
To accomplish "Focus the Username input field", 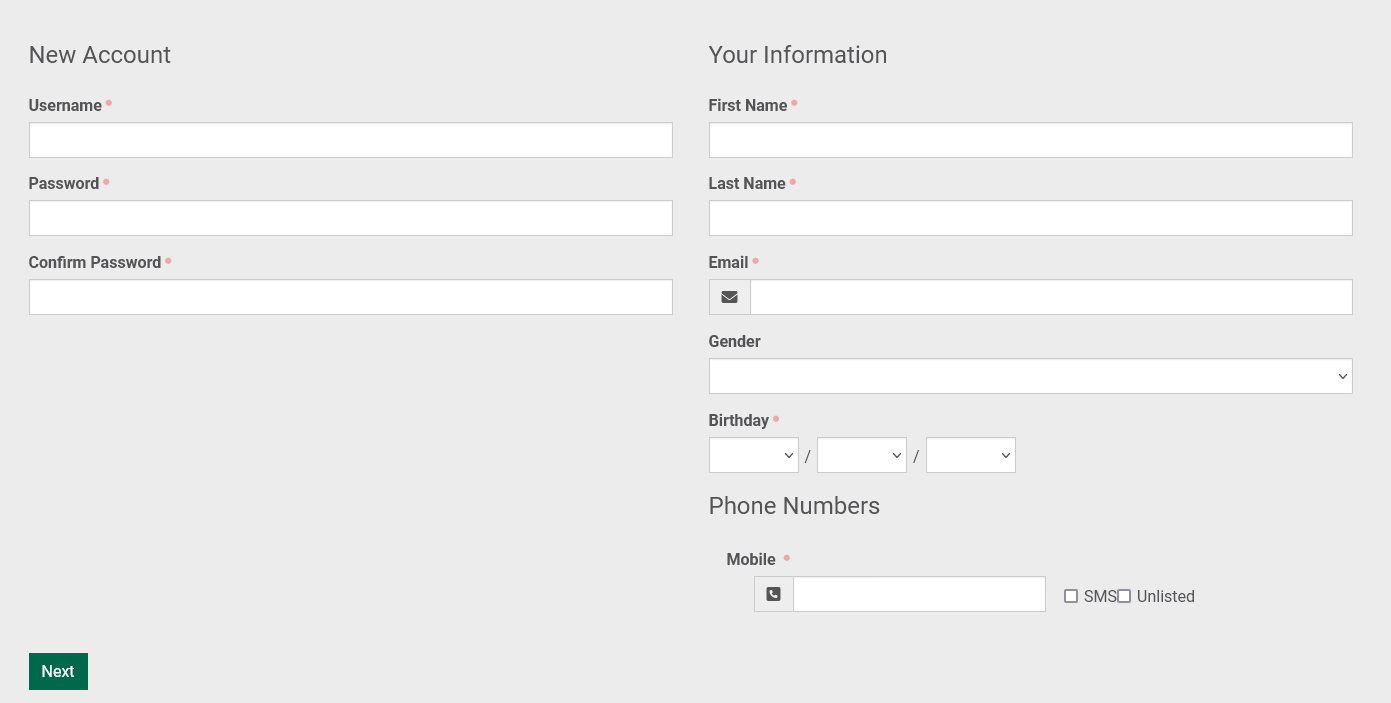I will tap(350, 140).
